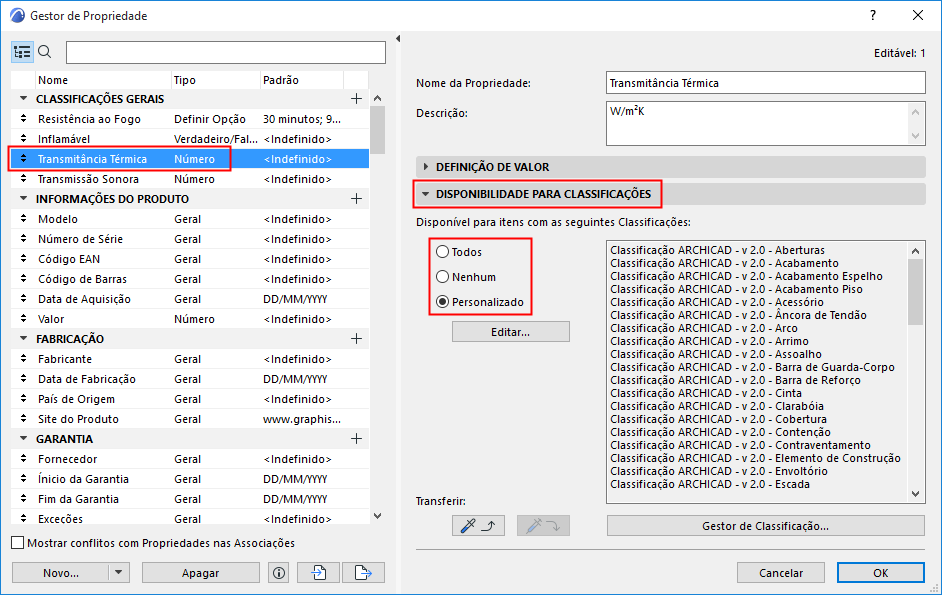This screenshot has width=942, height=595.
Task: Select the Fim da Garantia row
Action: [190, 499]
